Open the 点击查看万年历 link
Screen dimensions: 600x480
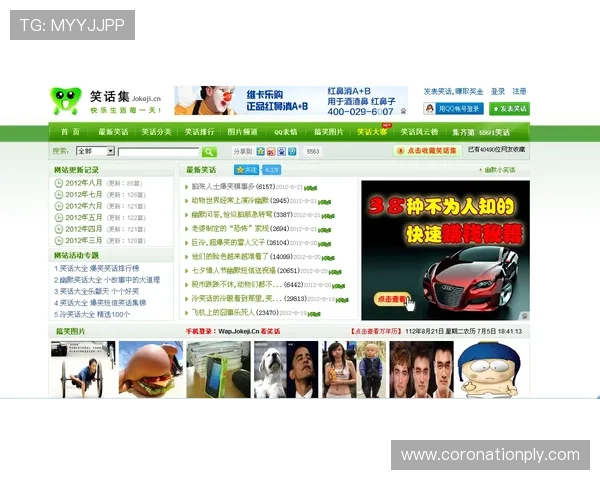click(x=376, y=331)
